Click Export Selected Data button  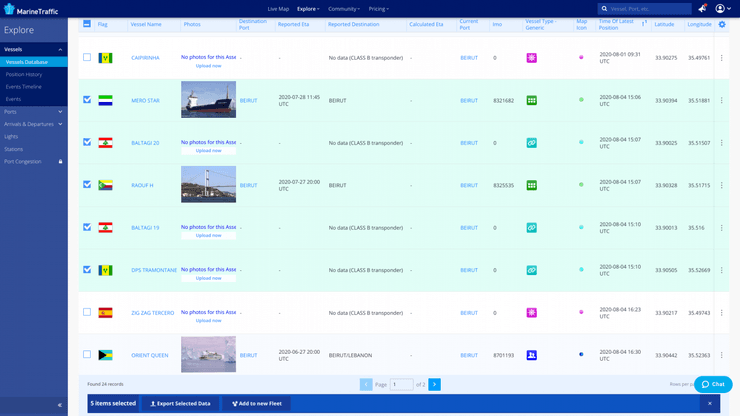[181, 403]
